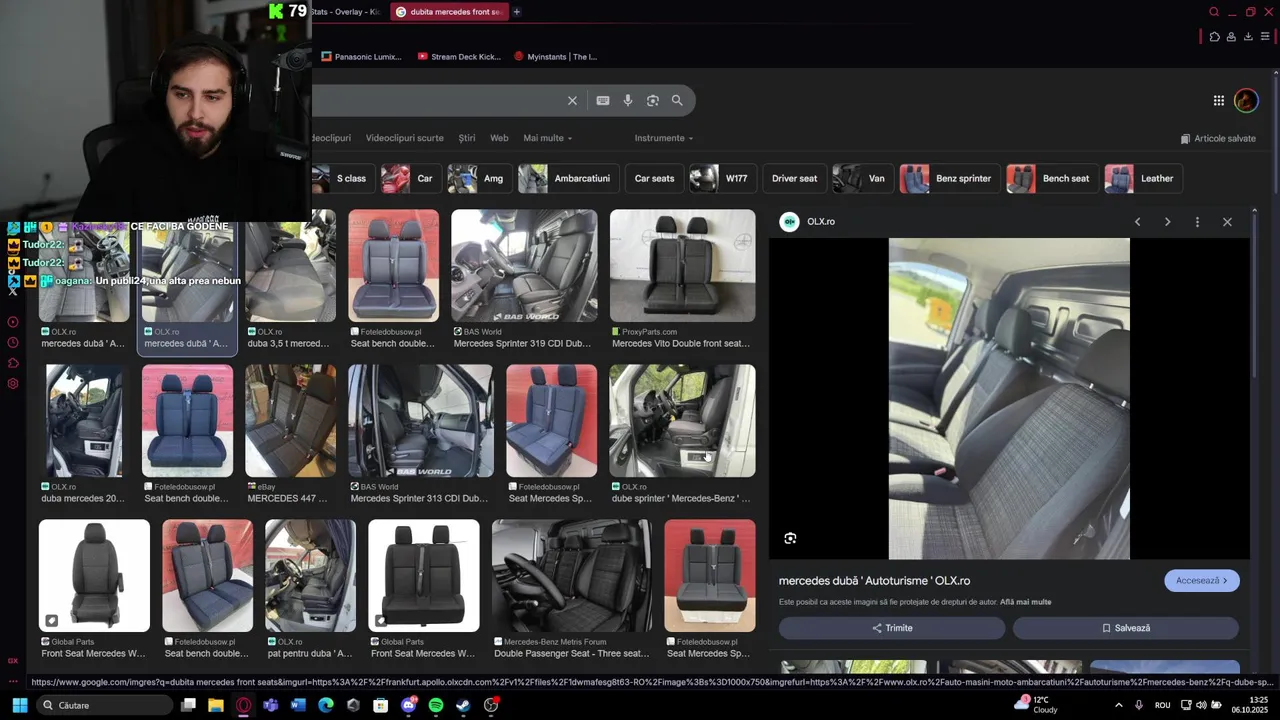Show hidden system tray icons
Image resolution: width=1280 pixels, height=720 pixels.
coord(1118,705)
